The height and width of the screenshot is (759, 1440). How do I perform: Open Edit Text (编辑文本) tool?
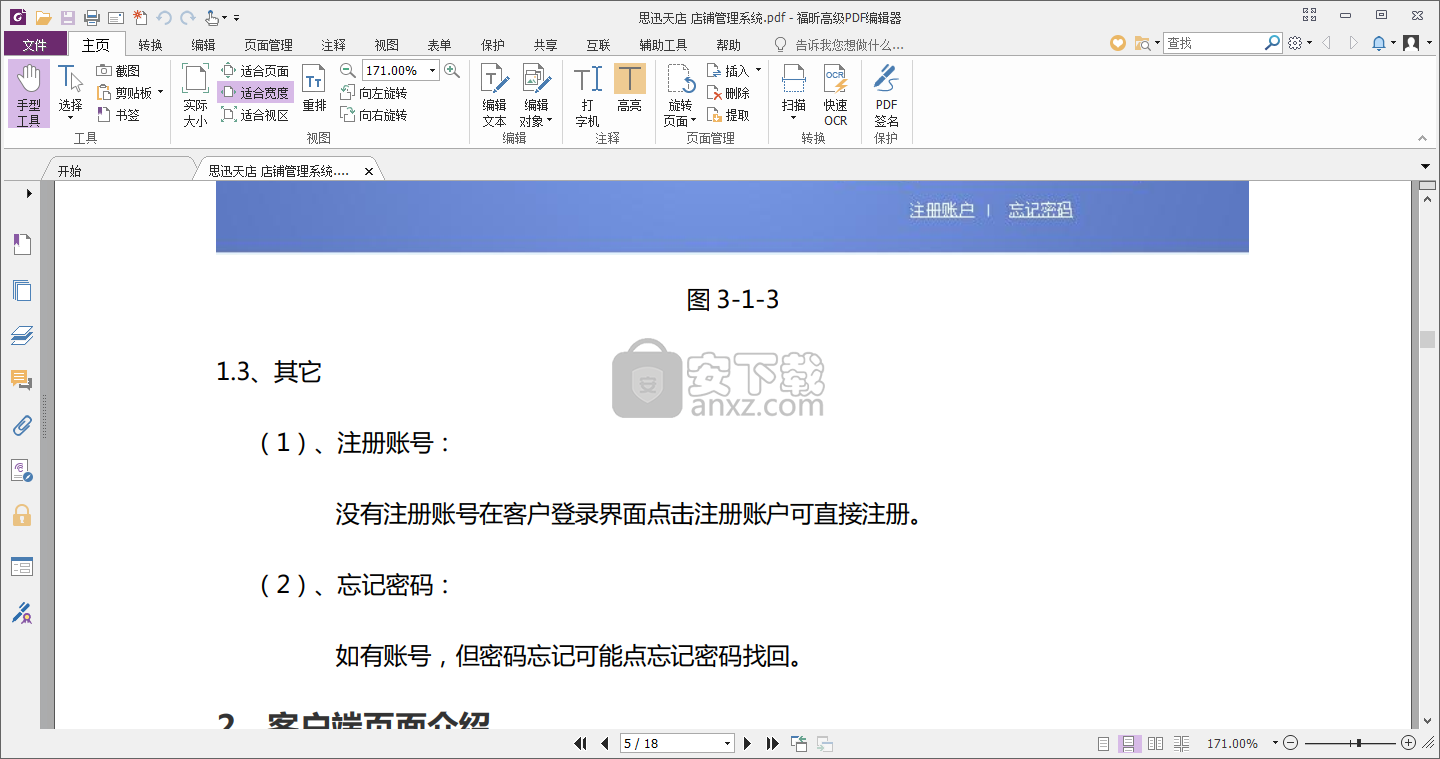pyautogui.click(x=494, y=94)
